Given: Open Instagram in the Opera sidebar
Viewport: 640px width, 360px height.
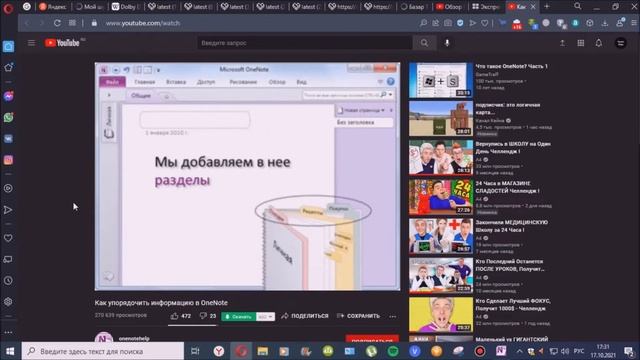Looking at the screenshot, I should [x=8, y=160].
